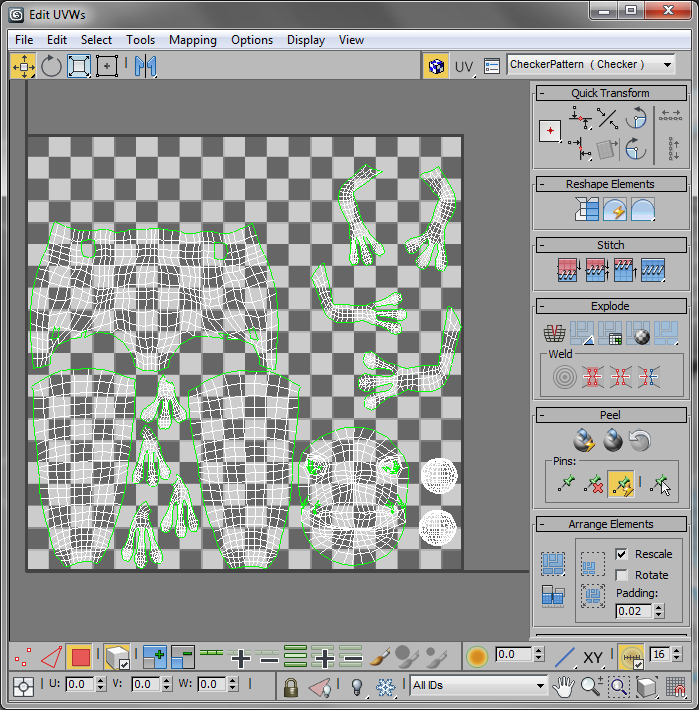
Task: Click the Padding value field 0.02
Action: [634, 611]
